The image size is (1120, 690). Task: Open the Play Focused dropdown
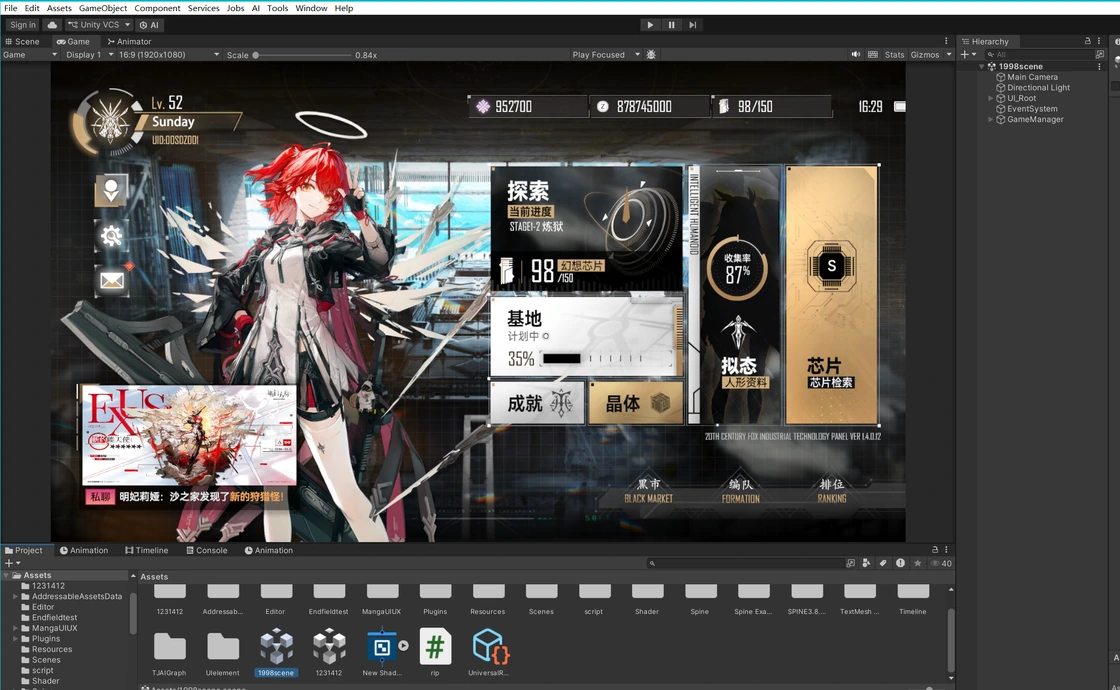[x=606, y=54]
